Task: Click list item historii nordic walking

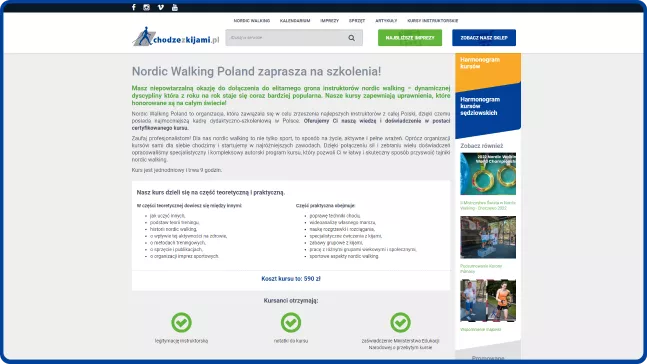Action: click(173, 229)
